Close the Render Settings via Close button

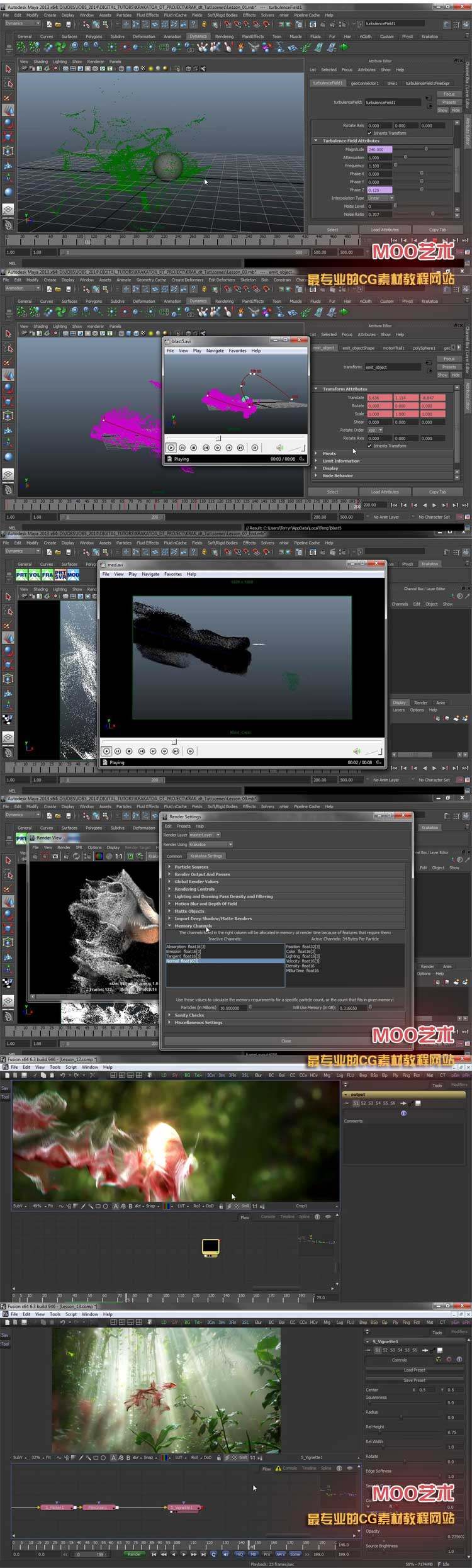coord(286,1041)
